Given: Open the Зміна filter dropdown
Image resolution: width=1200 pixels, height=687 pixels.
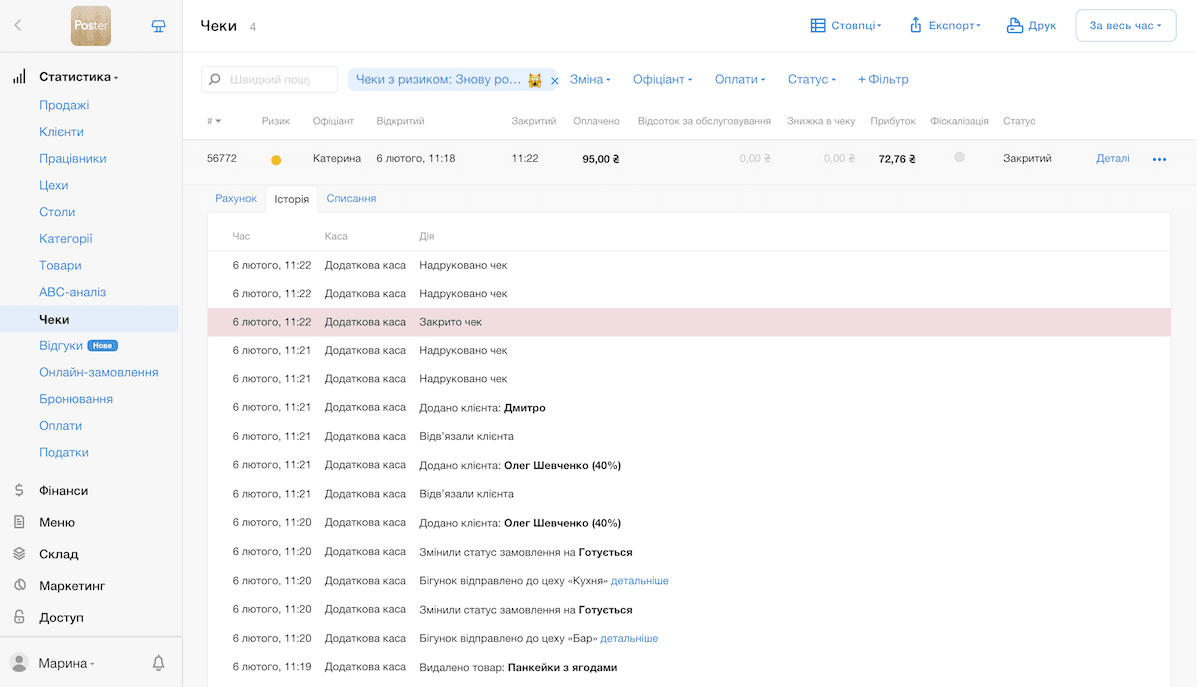Looking at the screenshot, I should pos(590,80).
